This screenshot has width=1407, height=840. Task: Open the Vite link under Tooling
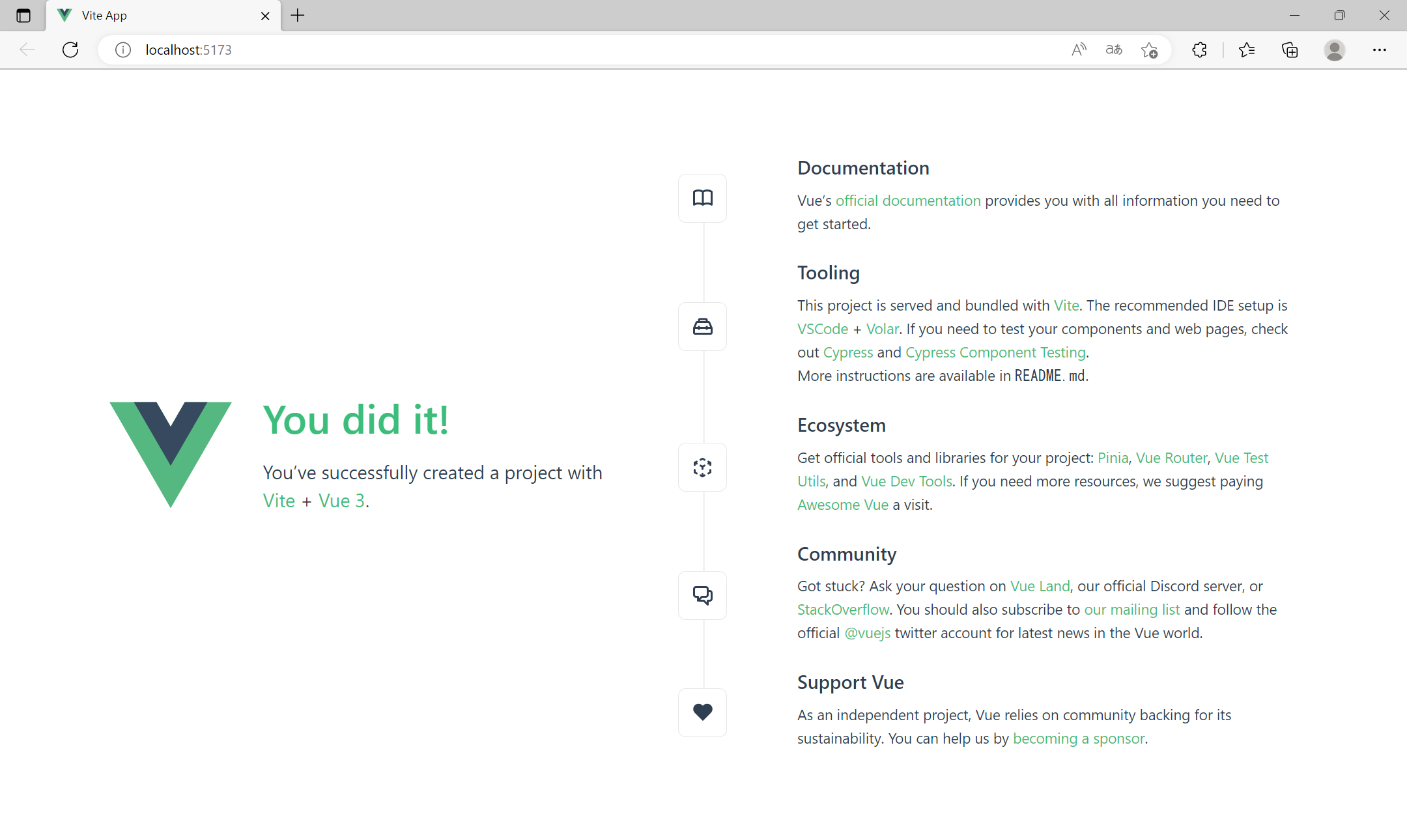pos(1066,305)
